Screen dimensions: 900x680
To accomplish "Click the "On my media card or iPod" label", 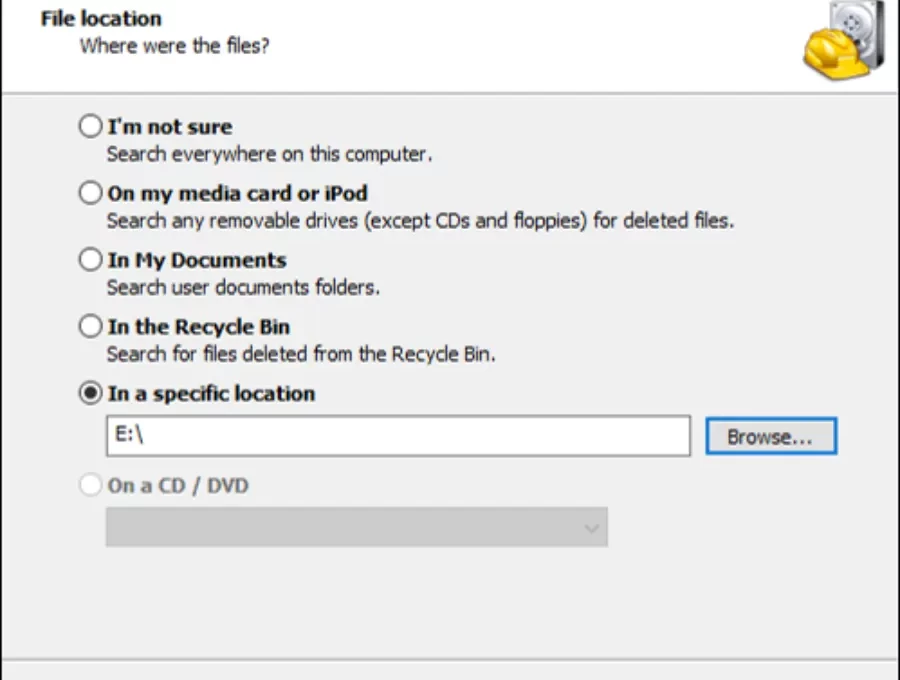I will click(x=238, y=193).
